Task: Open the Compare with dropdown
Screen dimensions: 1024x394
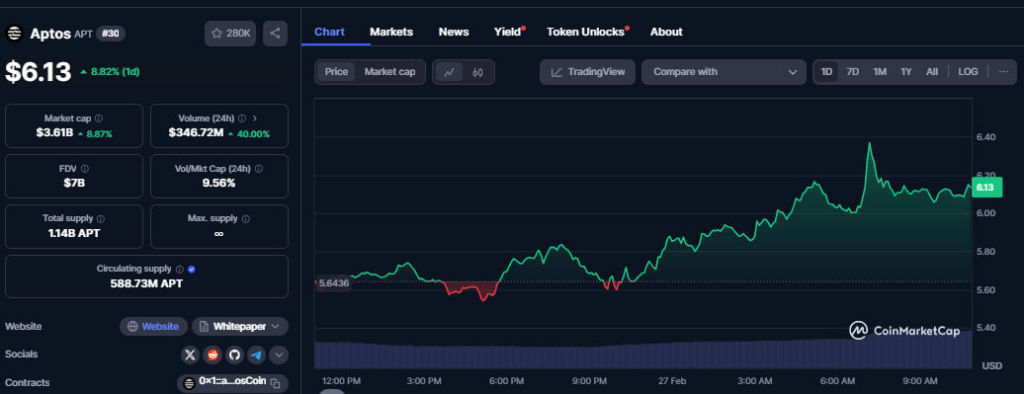Action: coord(724,72)
